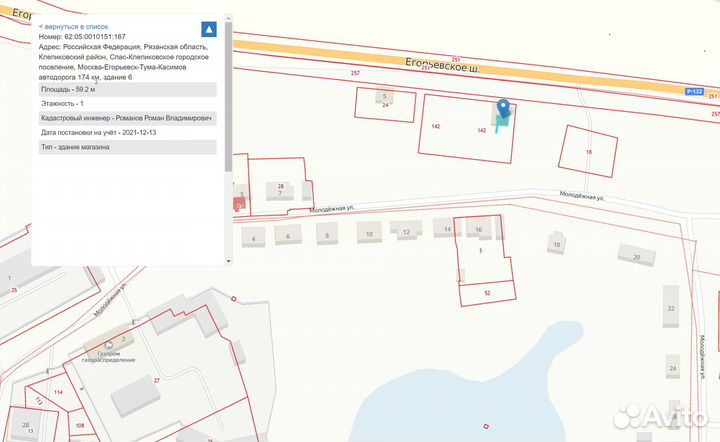Screen dimensions: 720x442
Task: Collapse the info panel with blue triangle
Action: pyautogui.click(x=208, y=30)
